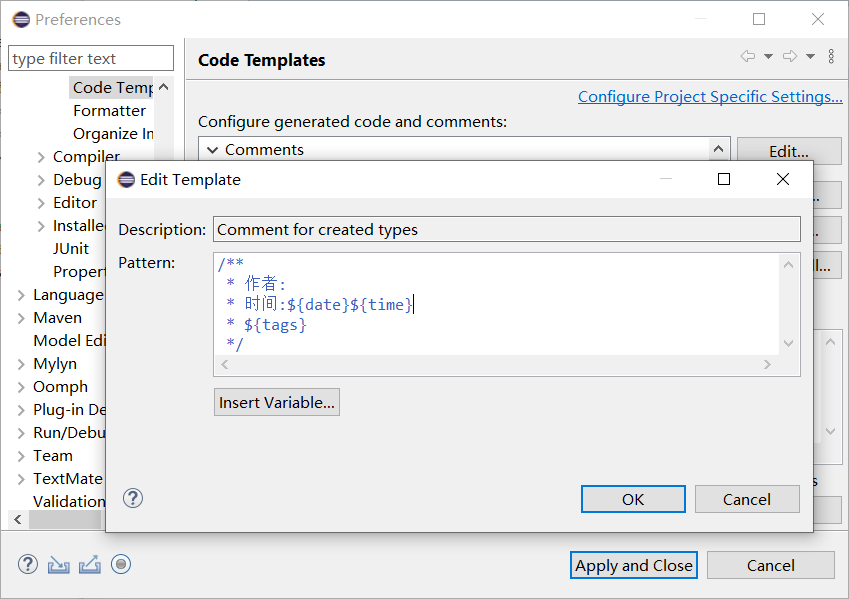Screen dimensions: 849x599
Task: Click the forward navigation arrow icon
Action: tap(790, 57)
